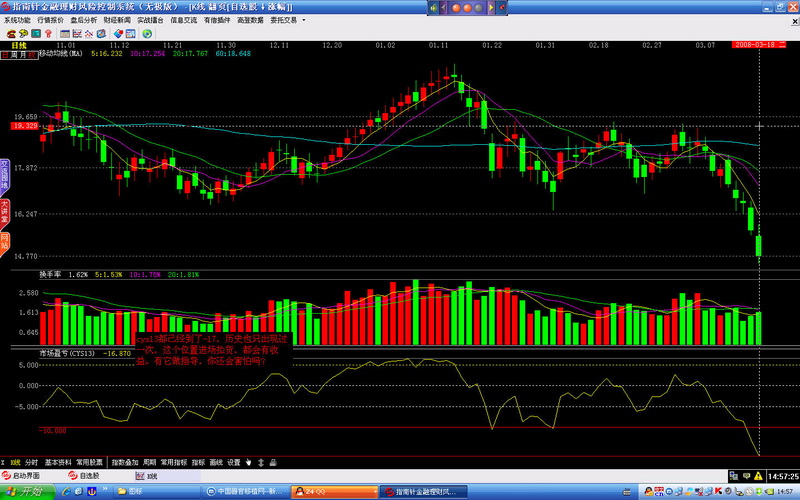
Task: Click the 2008-03-18 date marker
Action: coord(755,45)
